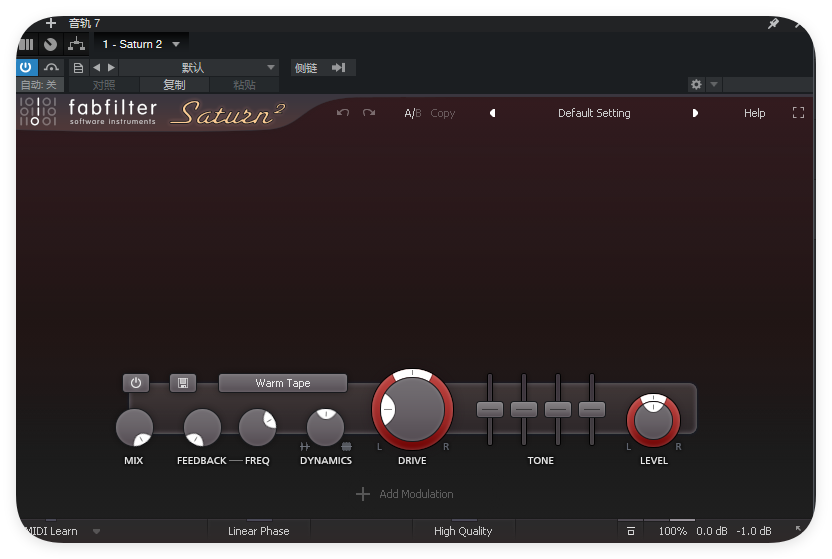Click the expansion icon left of DYNAMICS
832x559 pixels.
tap(305, 447)
